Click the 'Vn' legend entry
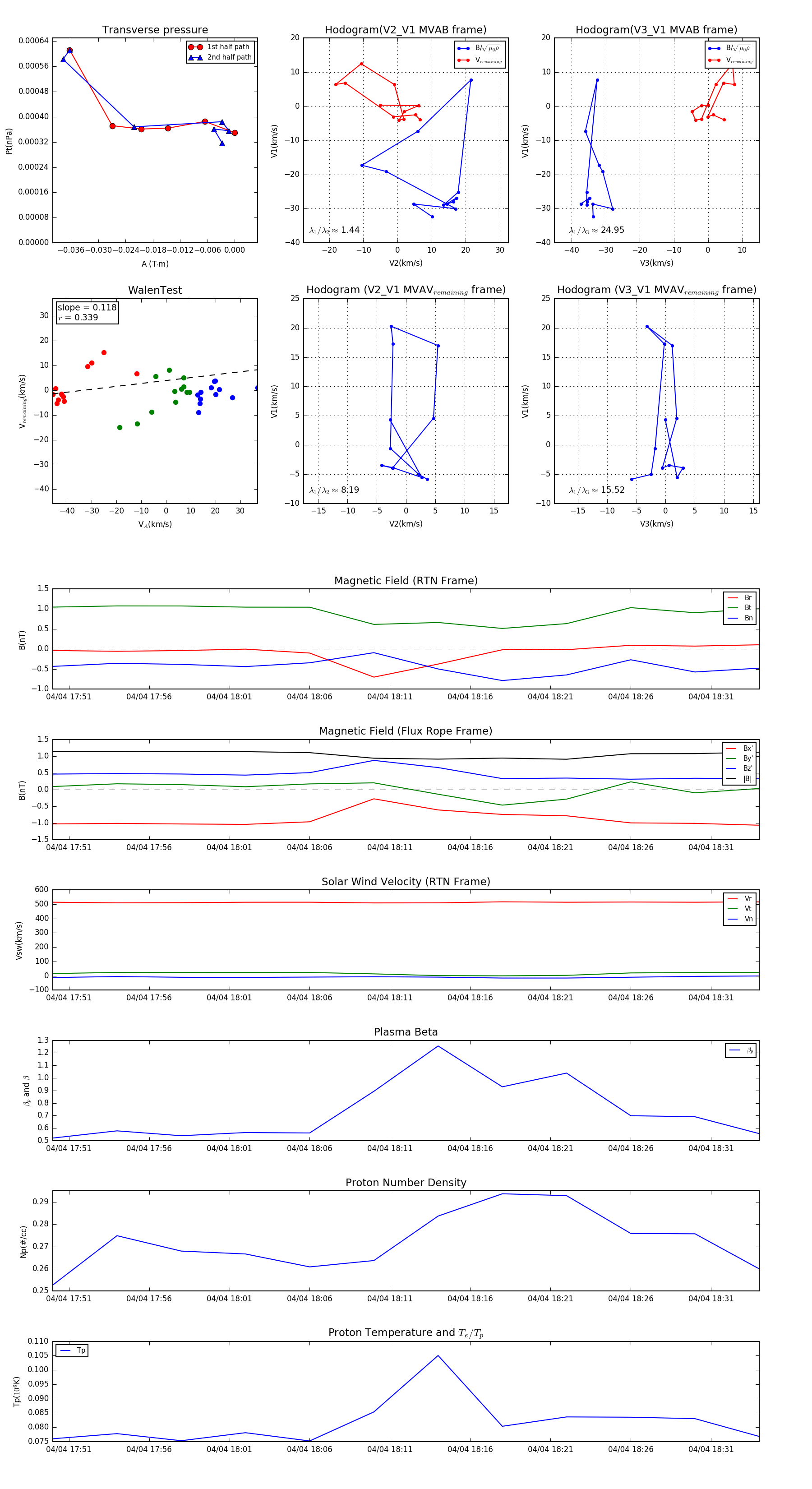The height and width of the screenshot is (1489, 812). click(x=740, y=919)
